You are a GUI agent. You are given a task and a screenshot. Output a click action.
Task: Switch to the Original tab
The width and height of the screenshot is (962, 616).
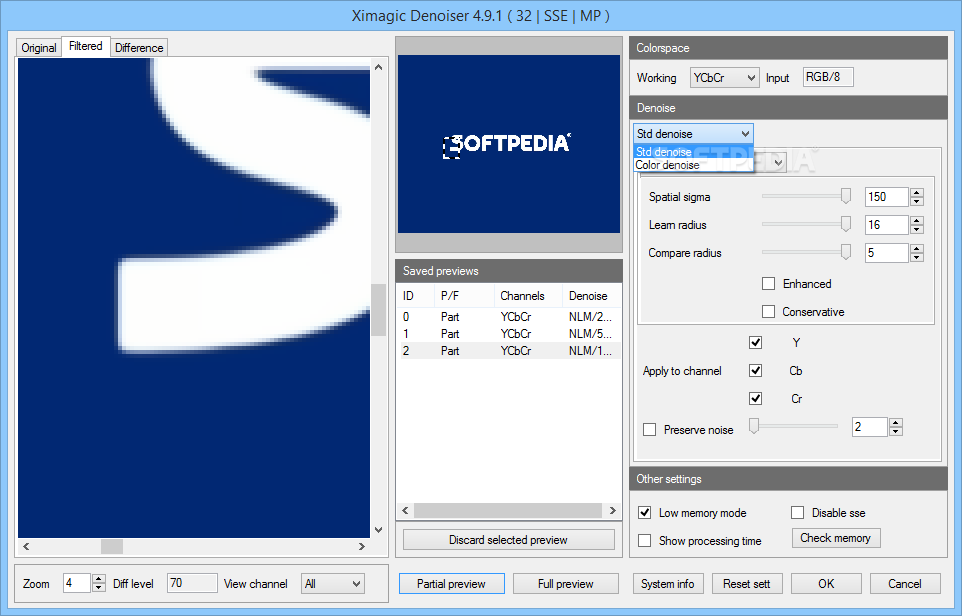click(x=39, y=47)
